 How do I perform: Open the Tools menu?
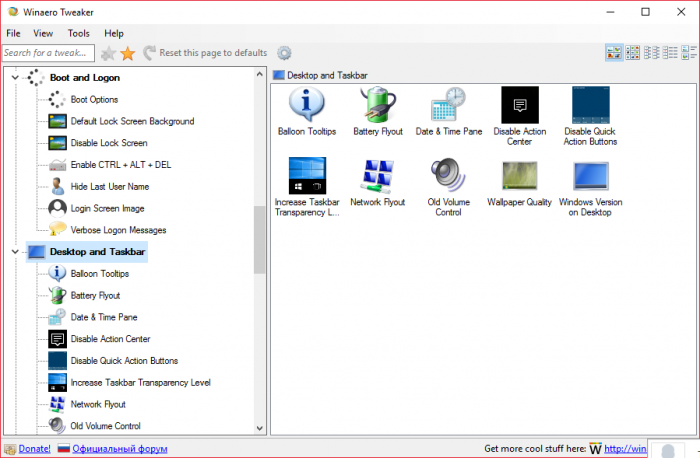tap(79, 33)
